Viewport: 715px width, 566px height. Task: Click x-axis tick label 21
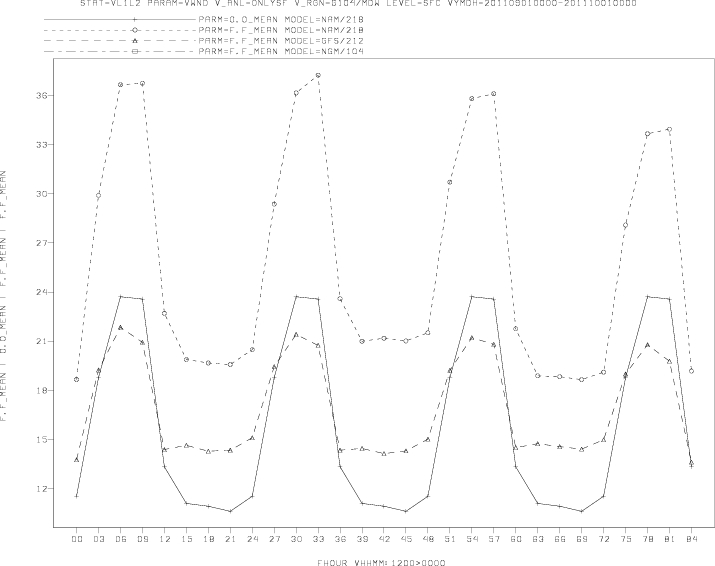tap(230, 539)
